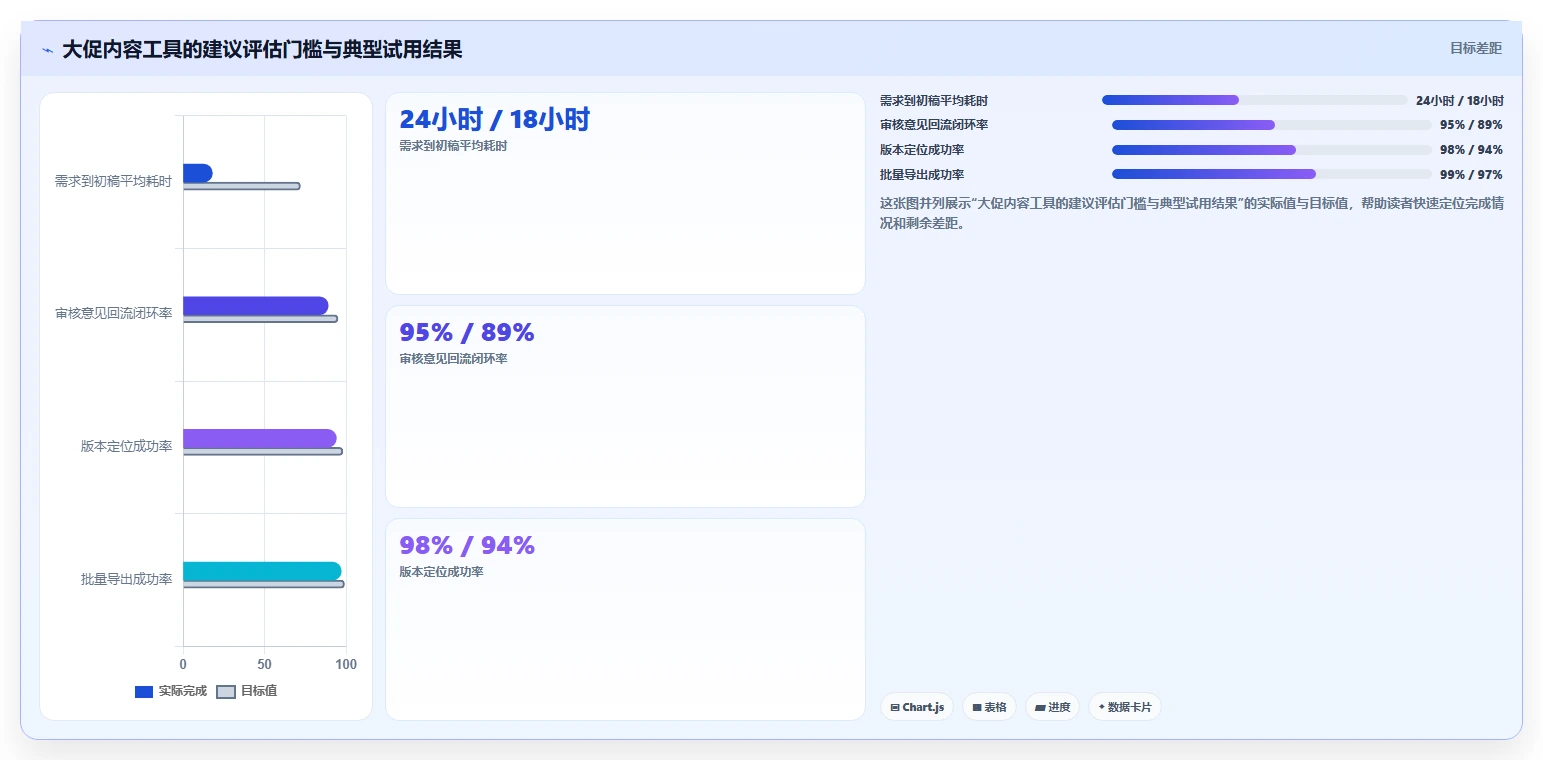The width and height of the screenshot is (1543, 760).
Task: Click the 99% / 97% value text
Action: click(x=1471, y=175)
